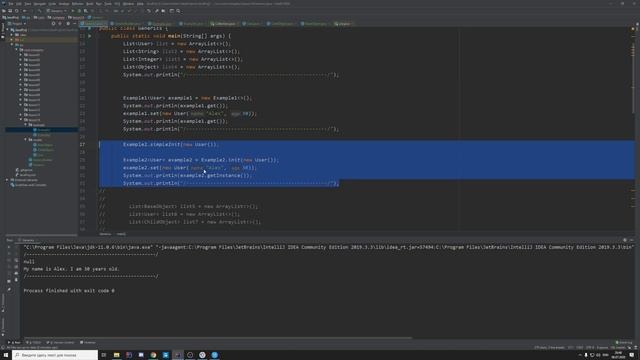Click the Run tool window tab at bottom
Screen dimensions: 640x360
click(14, 342)
